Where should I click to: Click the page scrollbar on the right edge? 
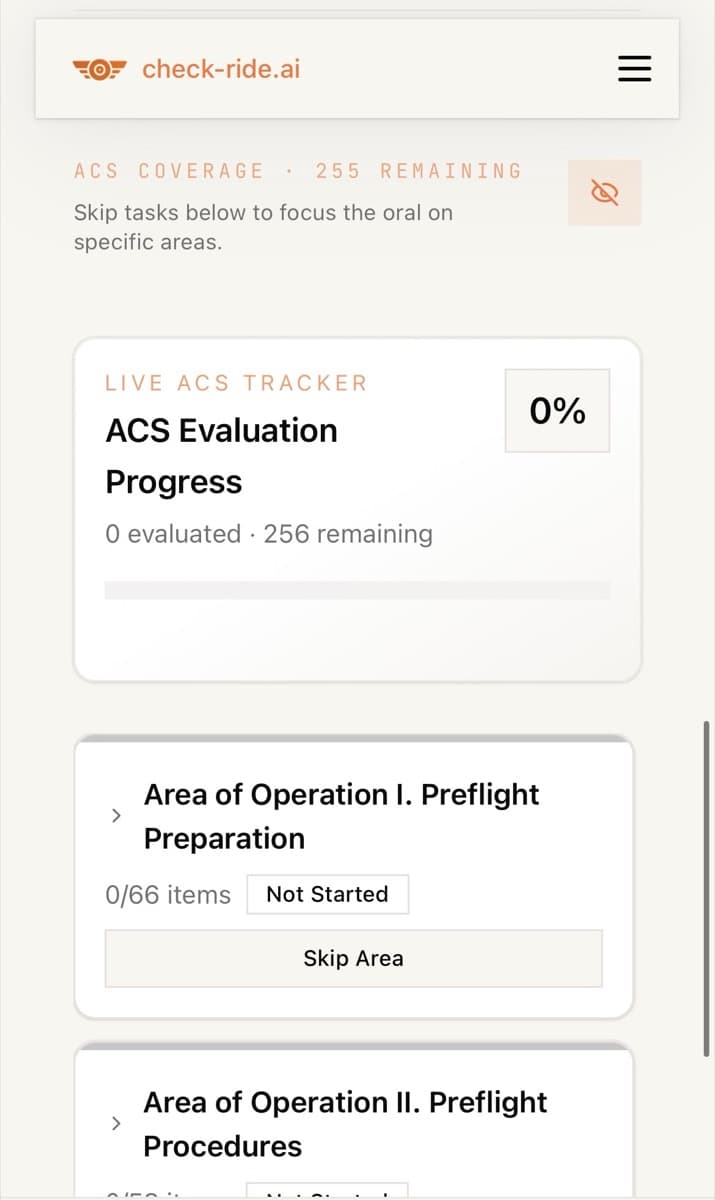pos(707,888)
